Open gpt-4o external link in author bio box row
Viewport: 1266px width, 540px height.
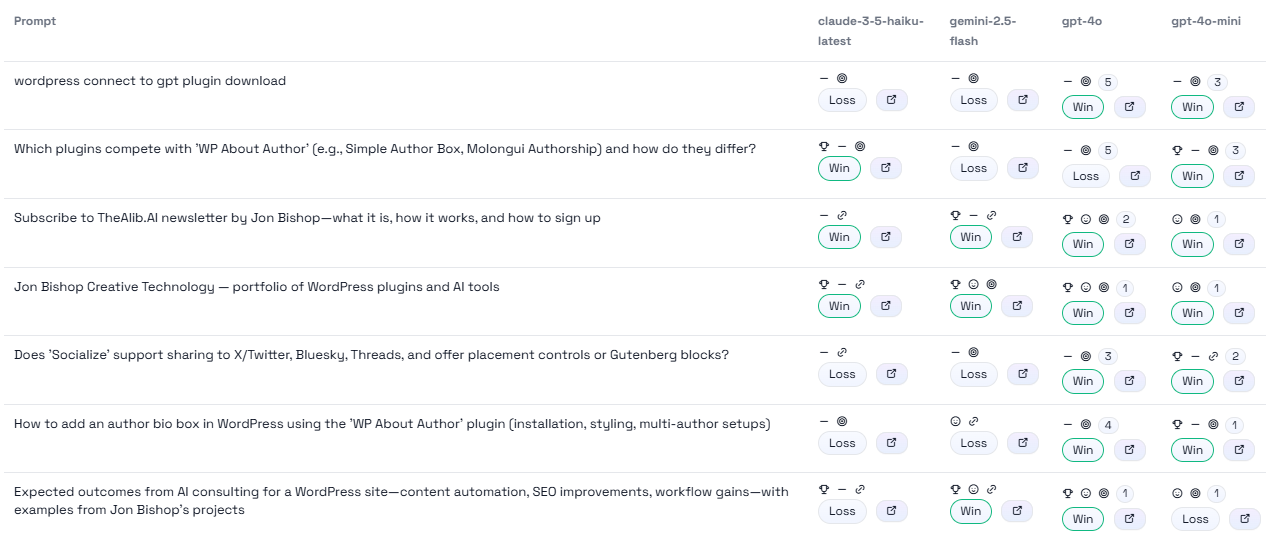1129,450
